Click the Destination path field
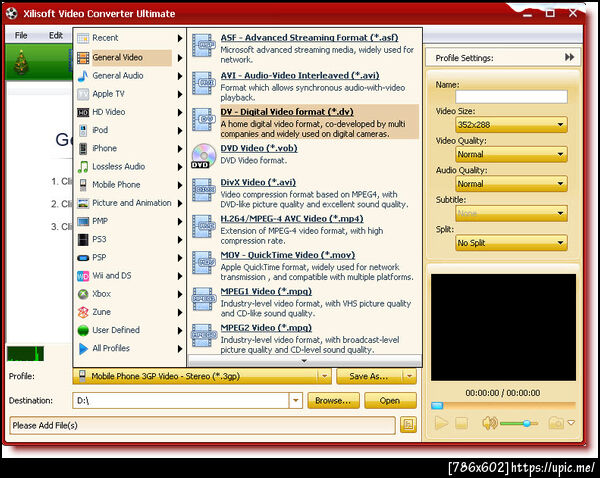This screenshot has height=478, width=600. tap(181, 401)
